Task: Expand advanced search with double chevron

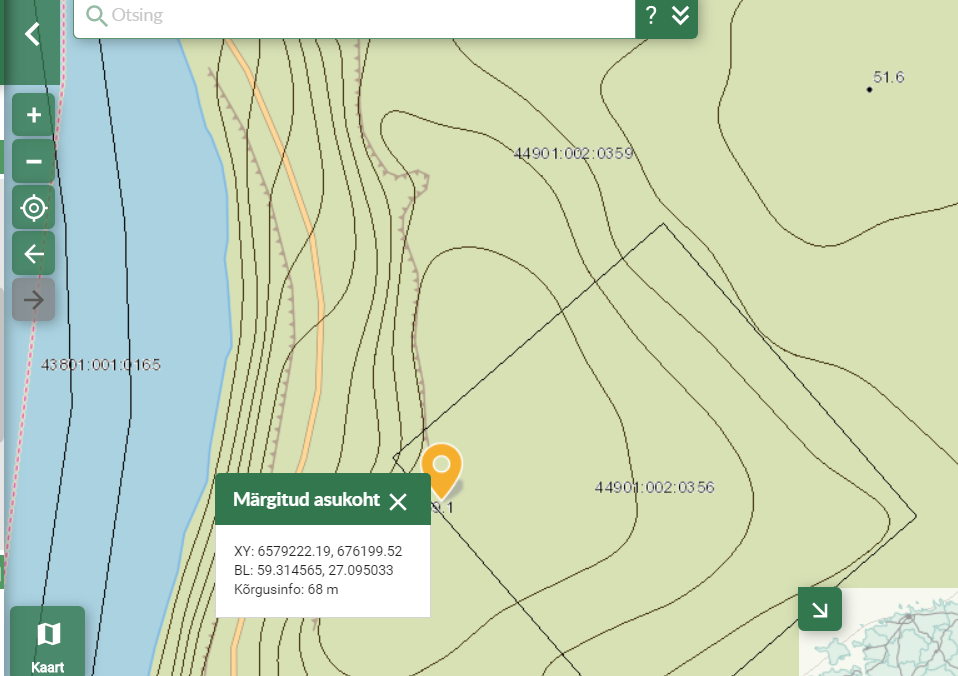Action: point(681,16)
